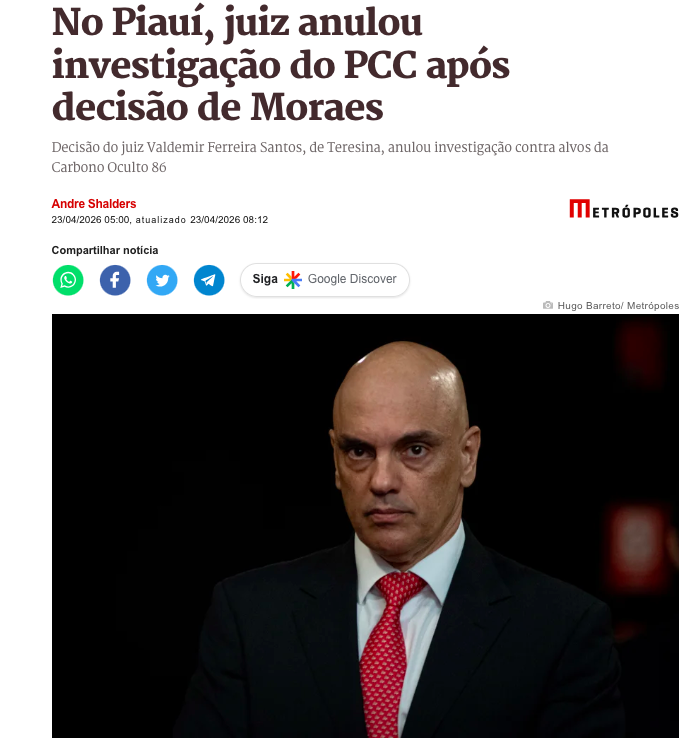Viewport: 697px width, 745px height.
Task: Click the Compartilhar notícia label
Action: click(x=105, y=250)
